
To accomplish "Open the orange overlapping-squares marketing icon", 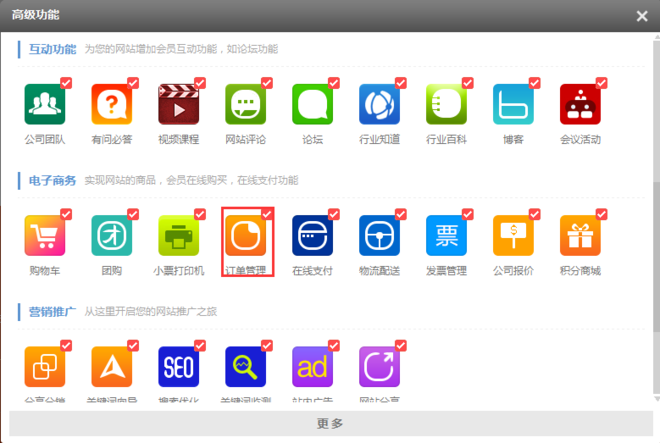I will click(45, 367).
